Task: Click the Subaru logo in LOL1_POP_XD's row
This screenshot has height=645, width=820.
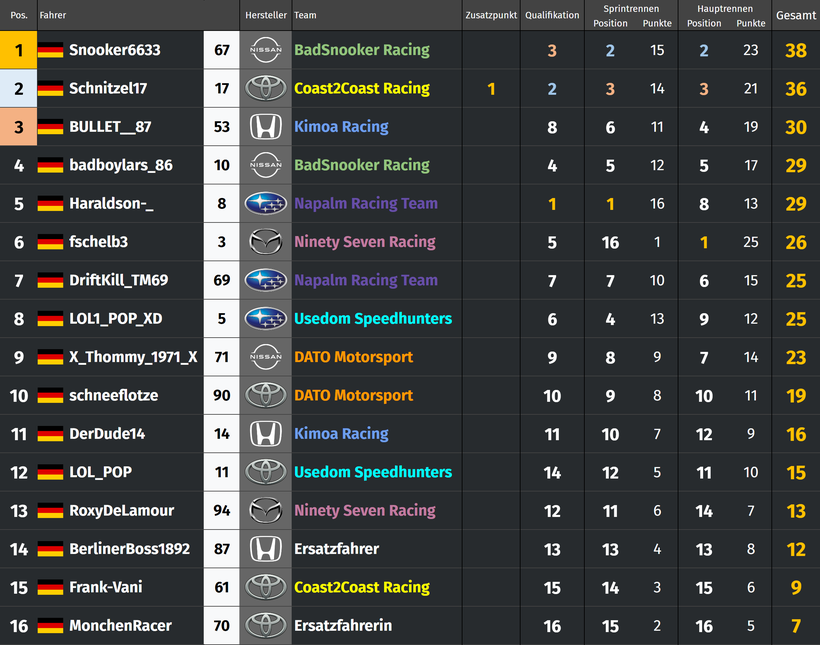Action: point(266,319)
